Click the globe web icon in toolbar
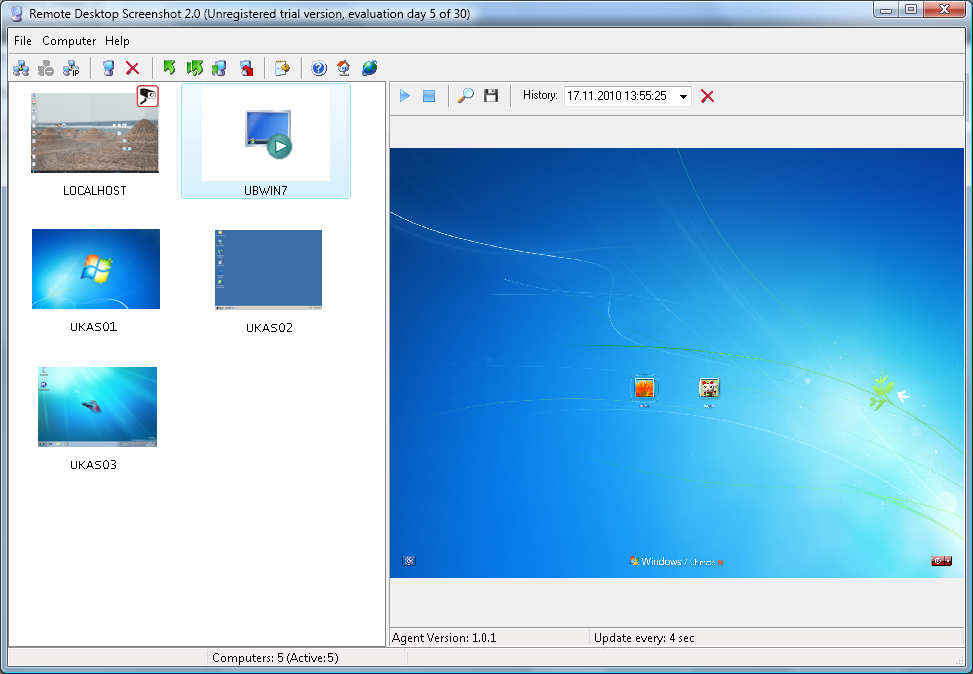 [x=369, y=68]
